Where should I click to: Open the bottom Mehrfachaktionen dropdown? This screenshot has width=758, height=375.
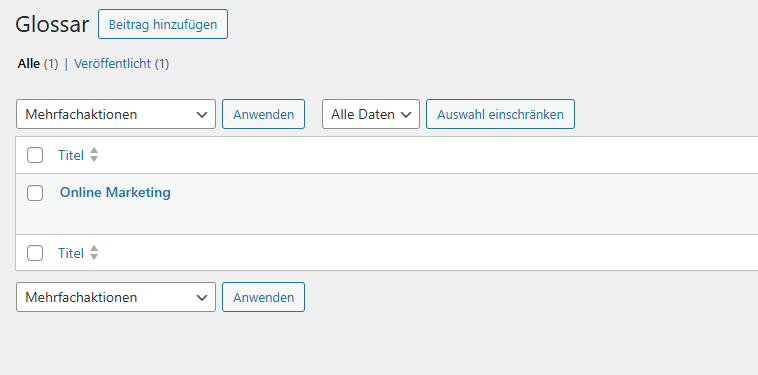[x=116, y=297]
